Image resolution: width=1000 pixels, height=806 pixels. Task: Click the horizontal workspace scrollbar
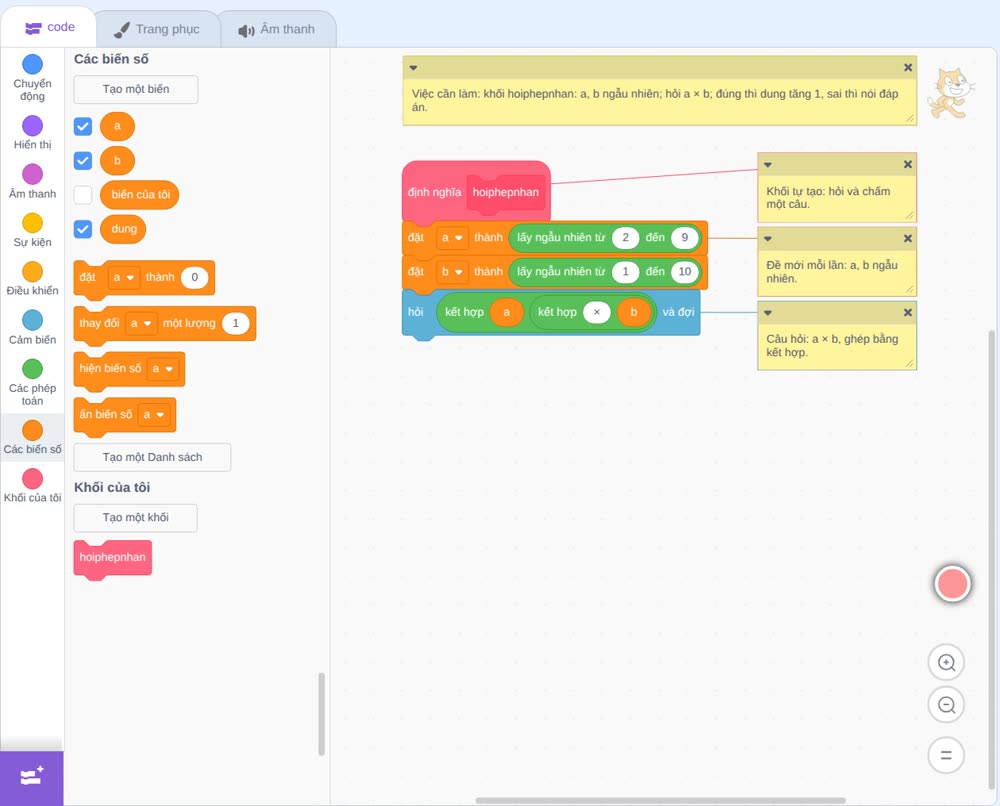click(660, 800)
